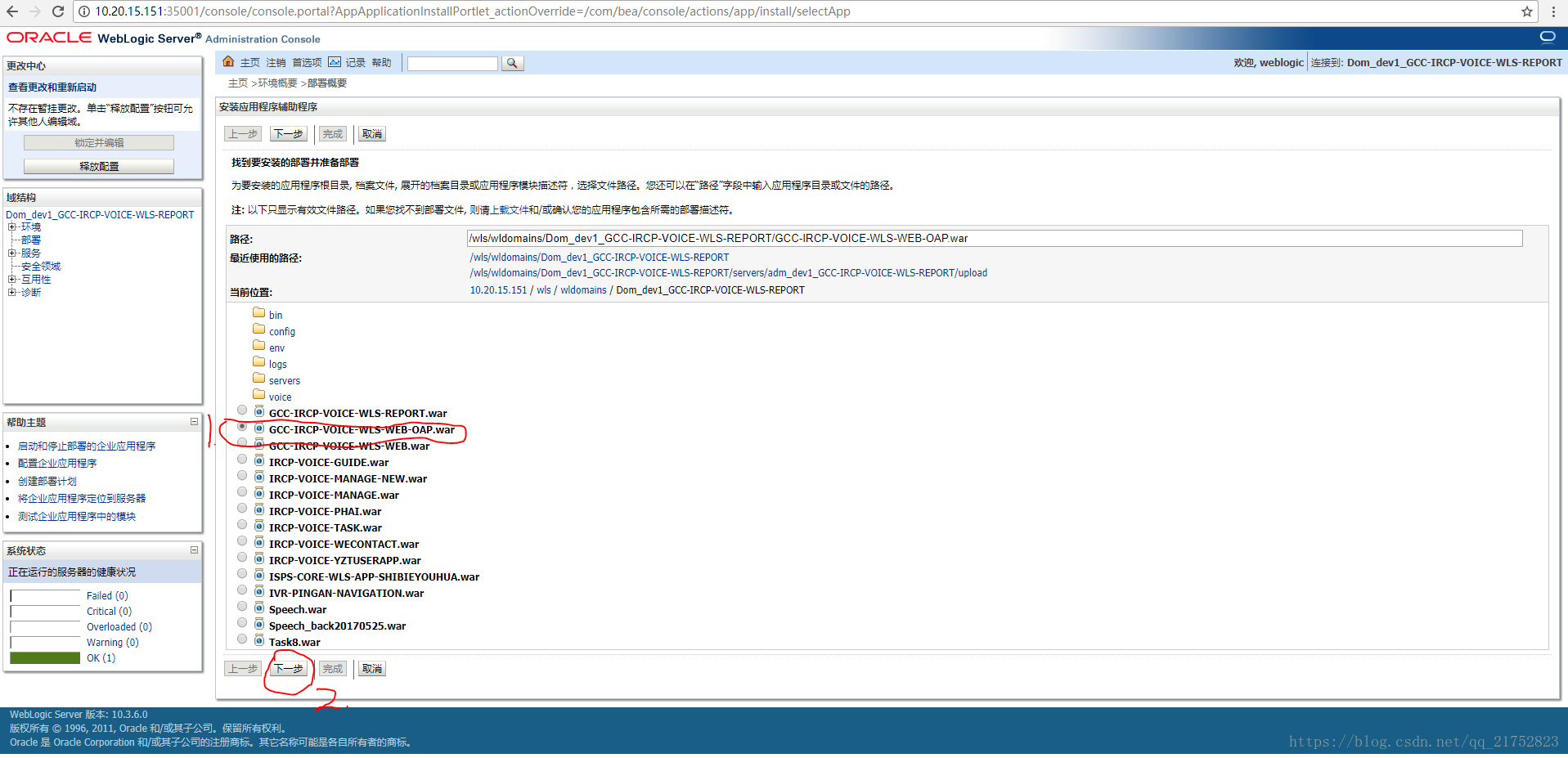Click archive icon of IRCP-VOICE-TASK.war
Screen dimensions: 1568x758
point(259,526)
